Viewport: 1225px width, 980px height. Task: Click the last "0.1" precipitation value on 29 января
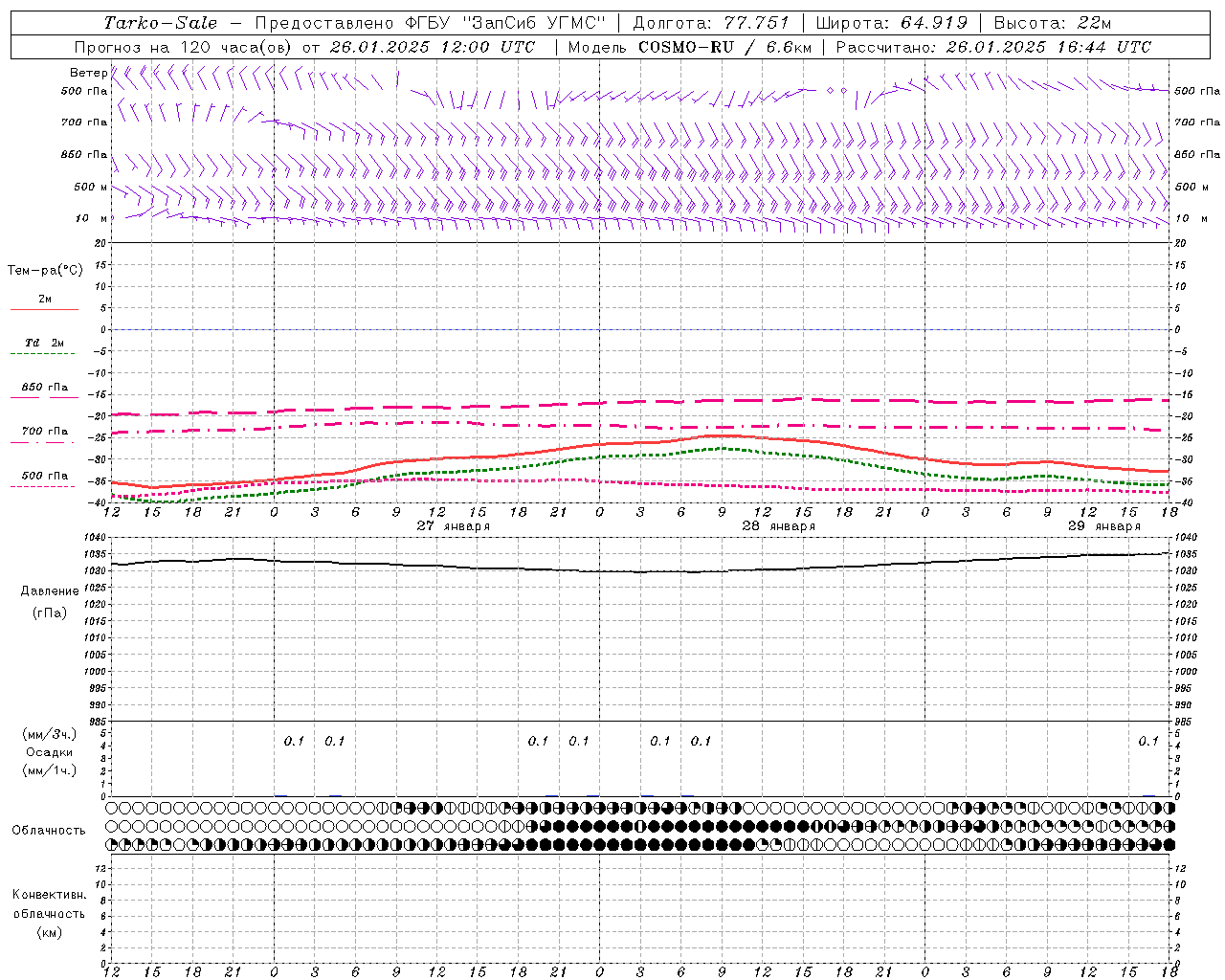click(x=1148, y=741)
